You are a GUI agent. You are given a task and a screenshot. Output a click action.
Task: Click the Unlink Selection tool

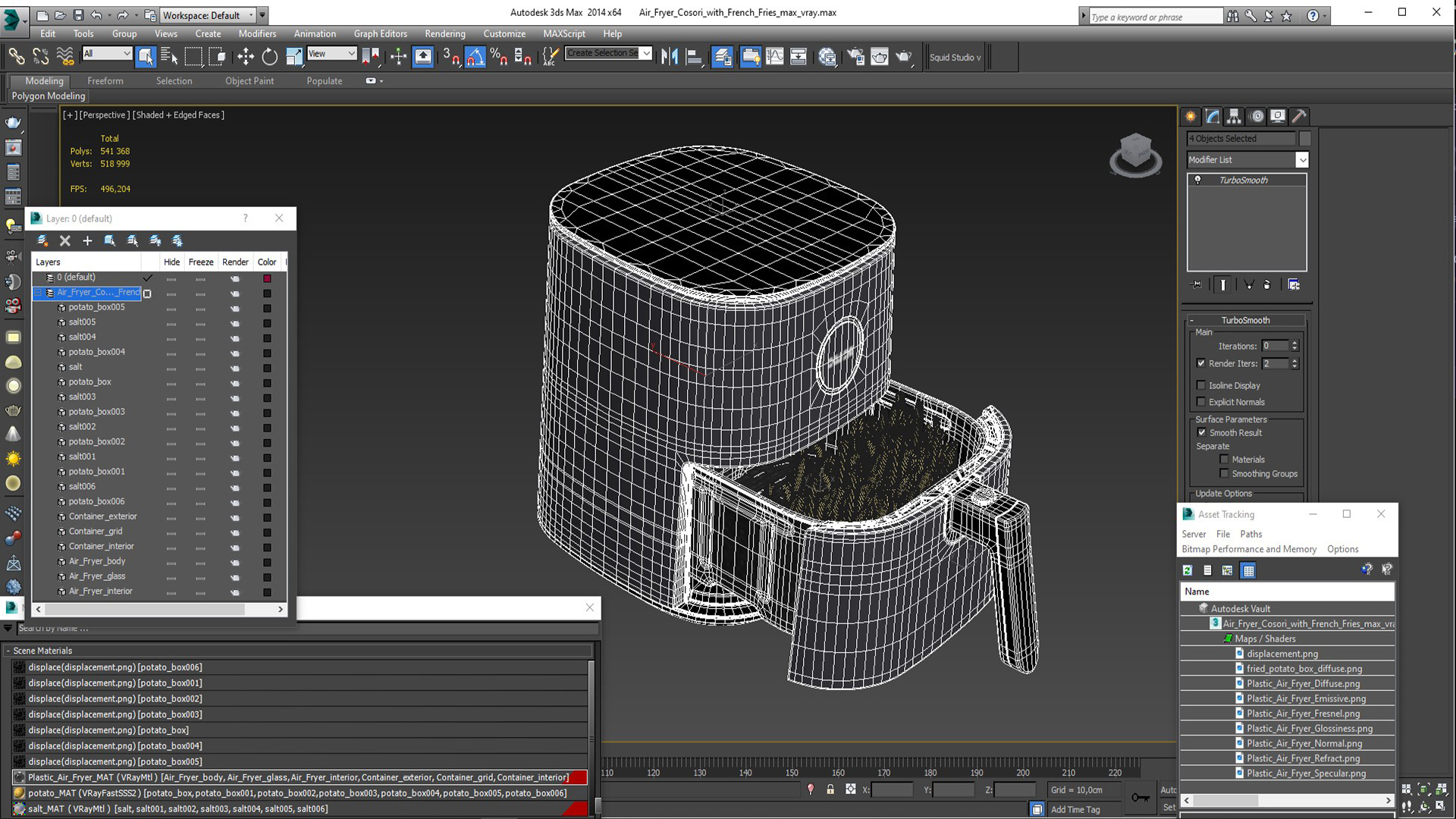[40, 56]
